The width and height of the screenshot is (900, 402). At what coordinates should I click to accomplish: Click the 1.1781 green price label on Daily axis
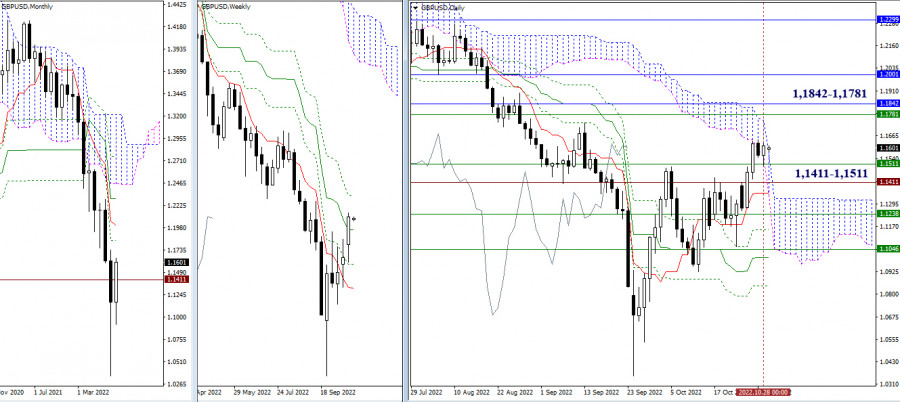pyautogui.click(x=889, y=114)
